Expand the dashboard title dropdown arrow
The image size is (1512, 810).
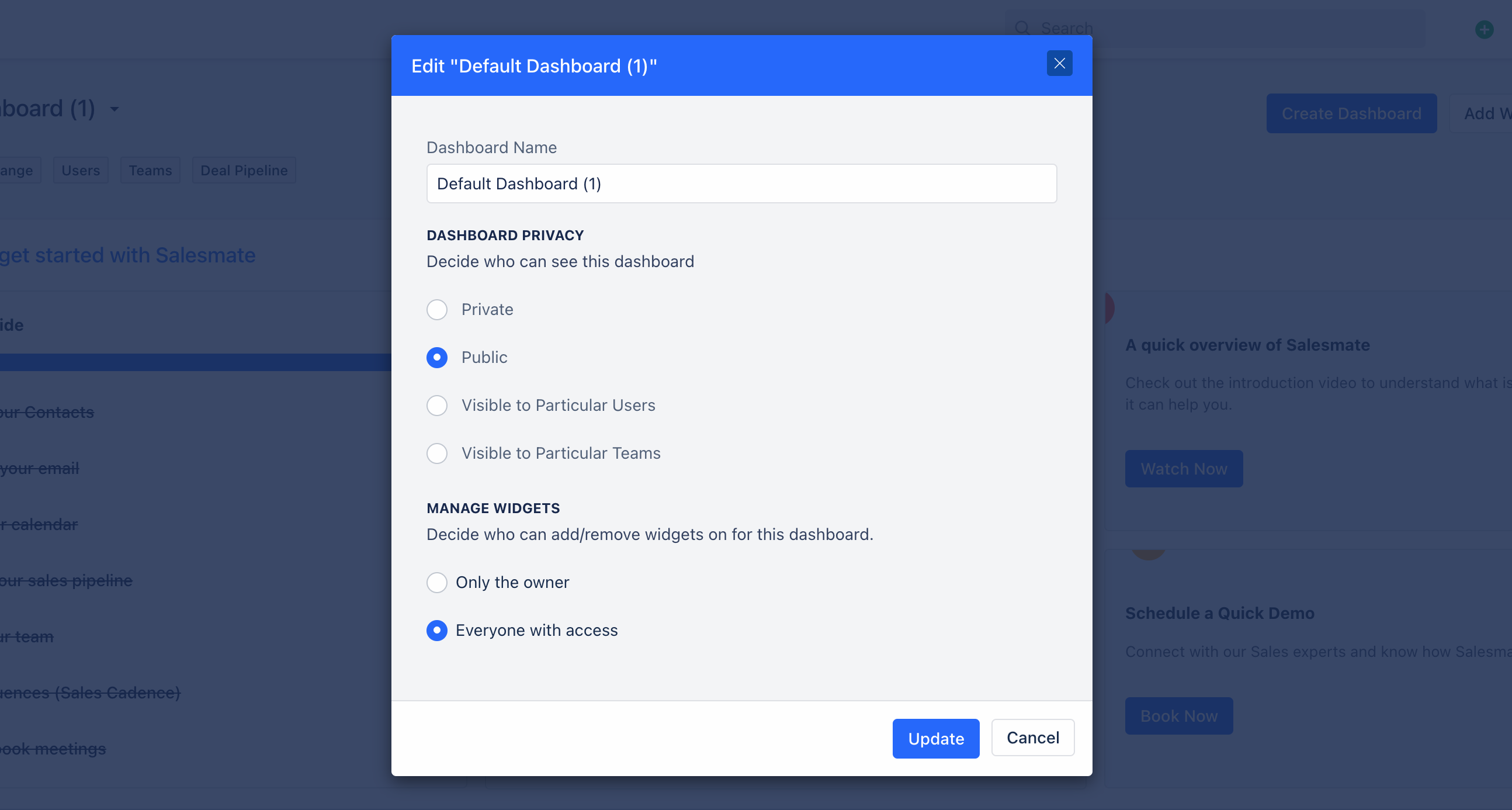coord(115,109)
